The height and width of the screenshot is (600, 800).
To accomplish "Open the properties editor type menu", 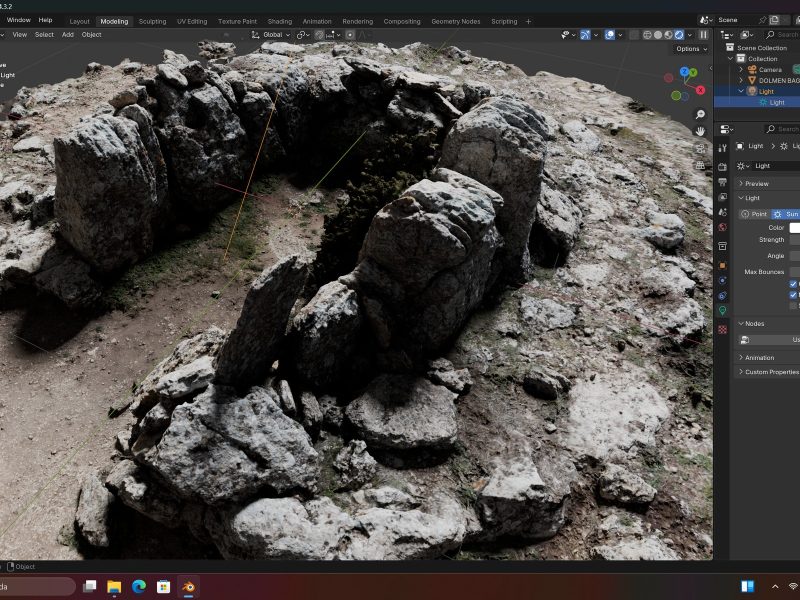I will tap(727, 129).
